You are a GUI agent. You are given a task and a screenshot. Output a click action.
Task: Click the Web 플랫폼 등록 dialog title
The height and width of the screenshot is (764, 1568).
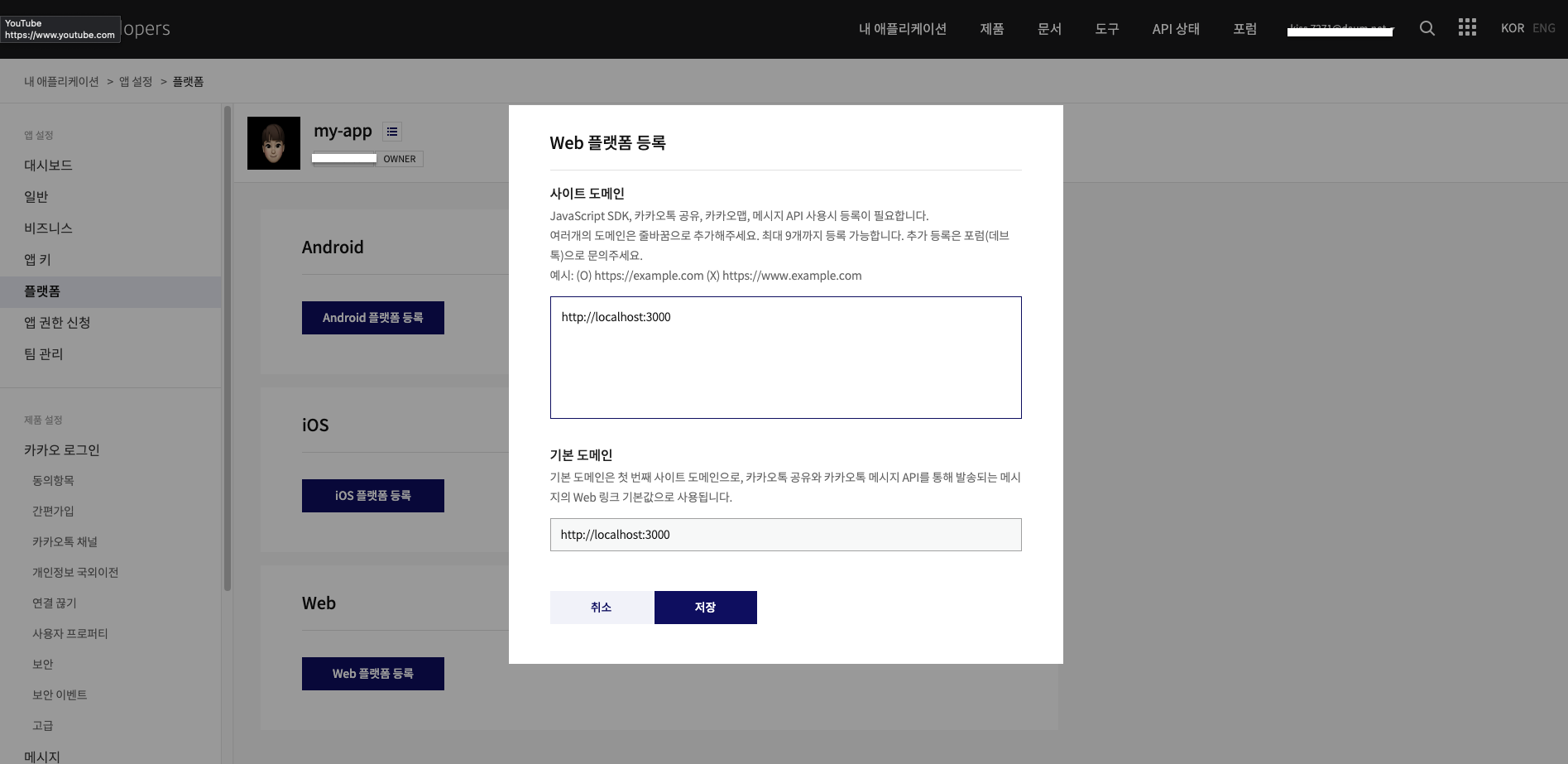(x=608, y=143)
